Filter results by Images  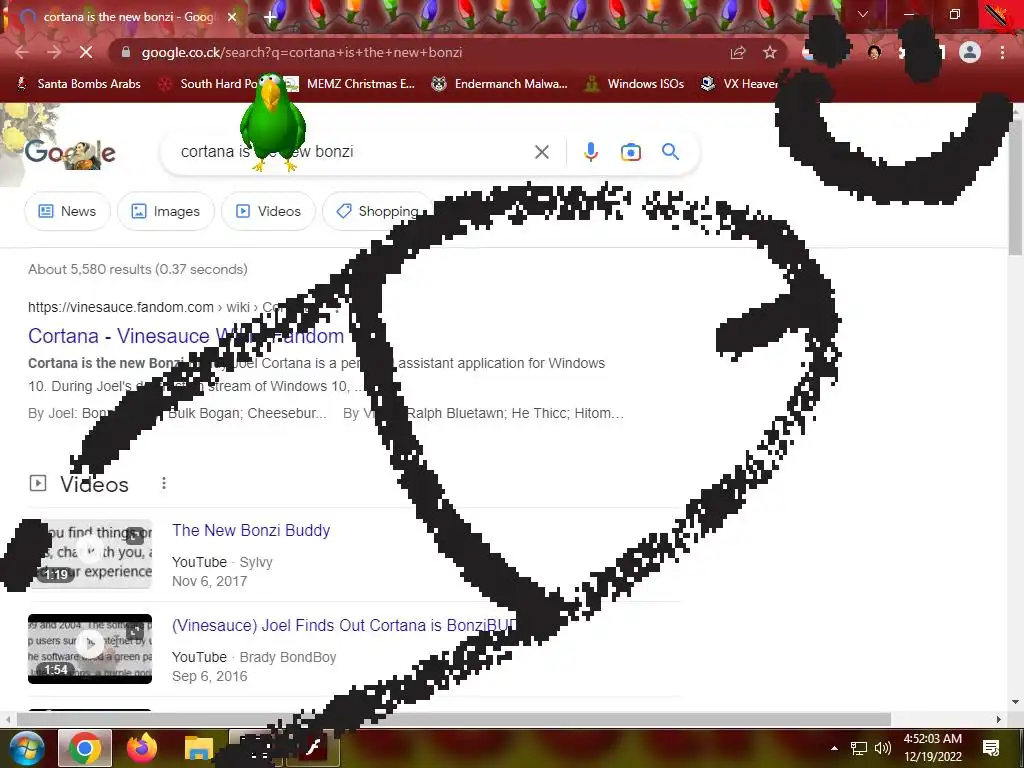(166, 211)
